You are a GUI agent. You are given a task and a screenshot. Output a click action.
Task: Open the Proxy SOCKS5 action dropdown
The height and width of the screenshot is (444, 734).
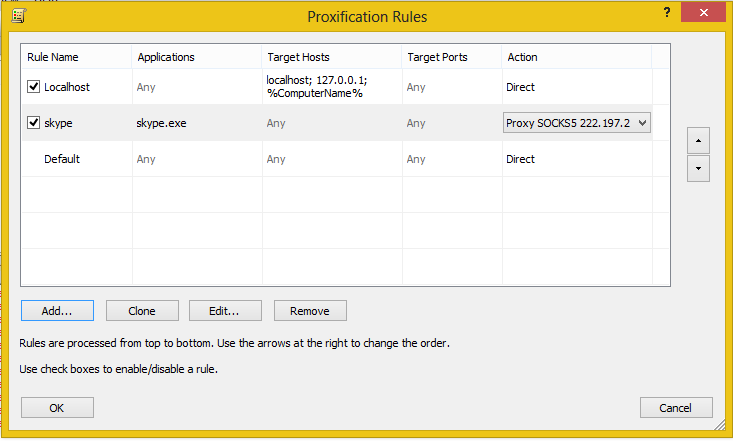(642, 122)
